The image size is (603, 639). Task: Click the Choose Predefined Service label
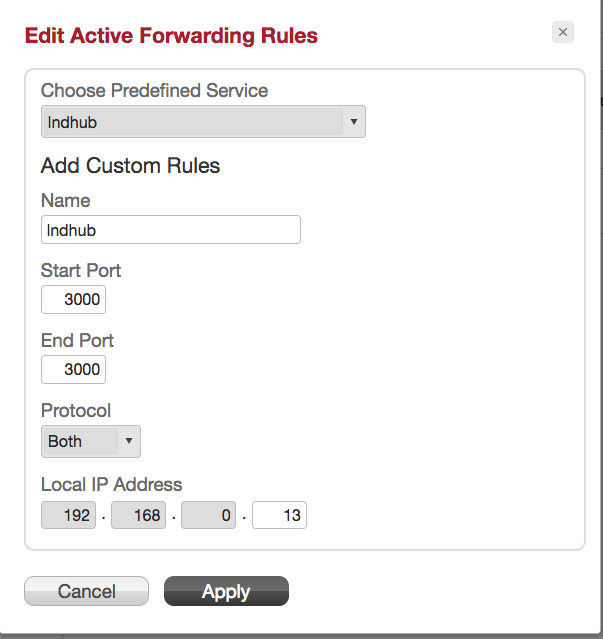[154, 90]
